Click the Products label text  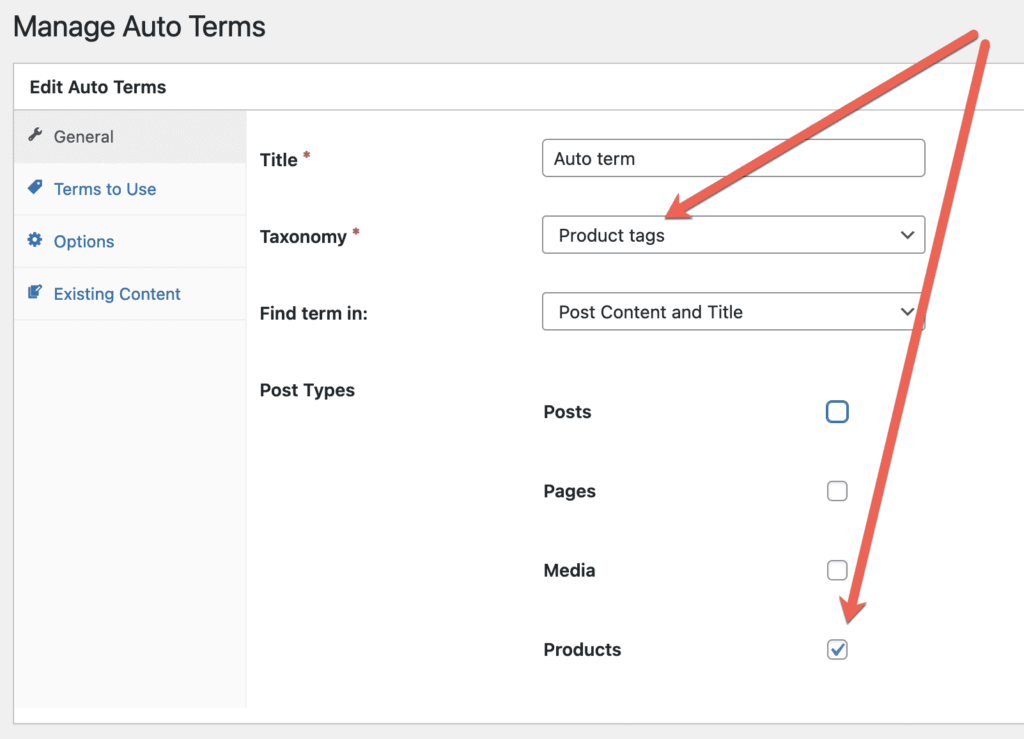(x=583, y=650)
